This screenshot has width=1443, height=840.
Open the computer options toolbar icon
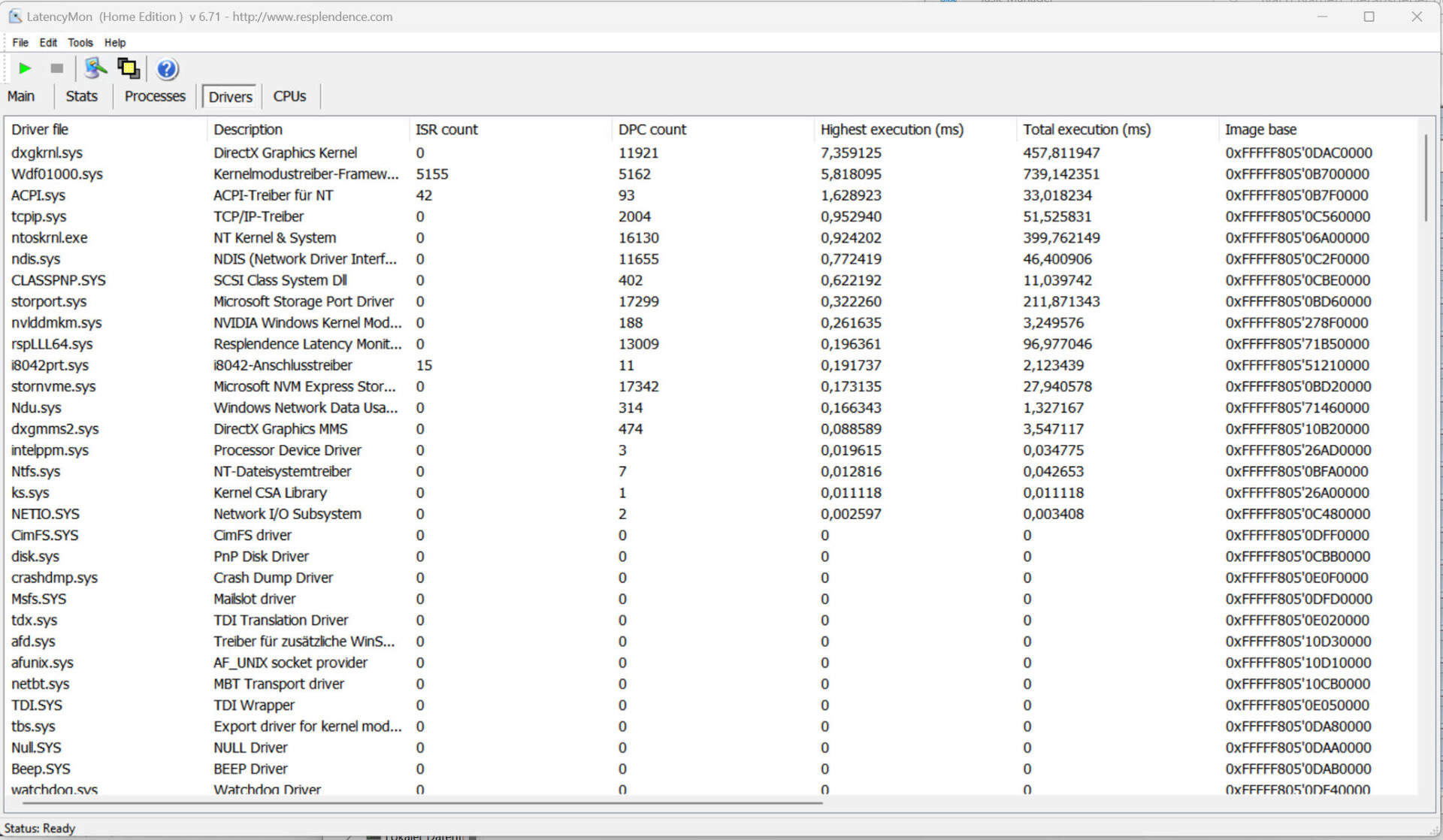tap(95, 68)
